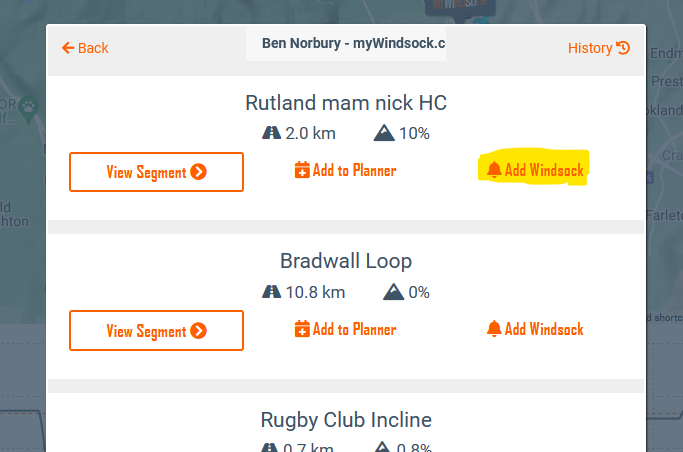Select the Bradwall Loop segment title
Viewport: 683px width, 452px height.
pos(346,261)
